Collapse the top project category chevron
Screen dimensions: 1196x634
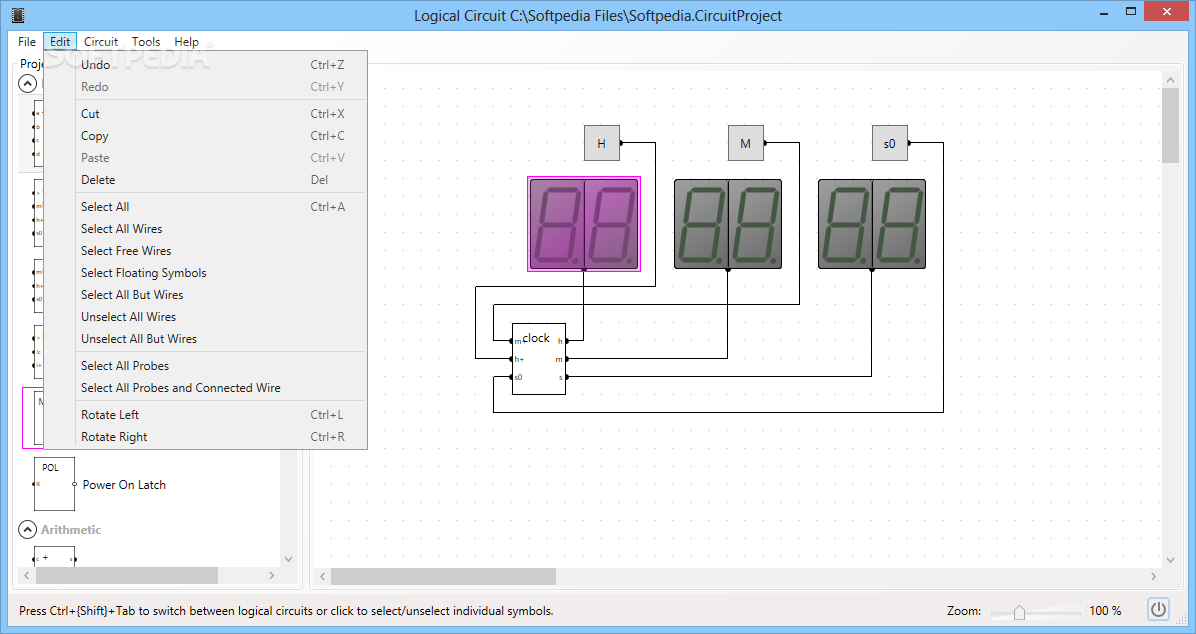tap(27, 83)
